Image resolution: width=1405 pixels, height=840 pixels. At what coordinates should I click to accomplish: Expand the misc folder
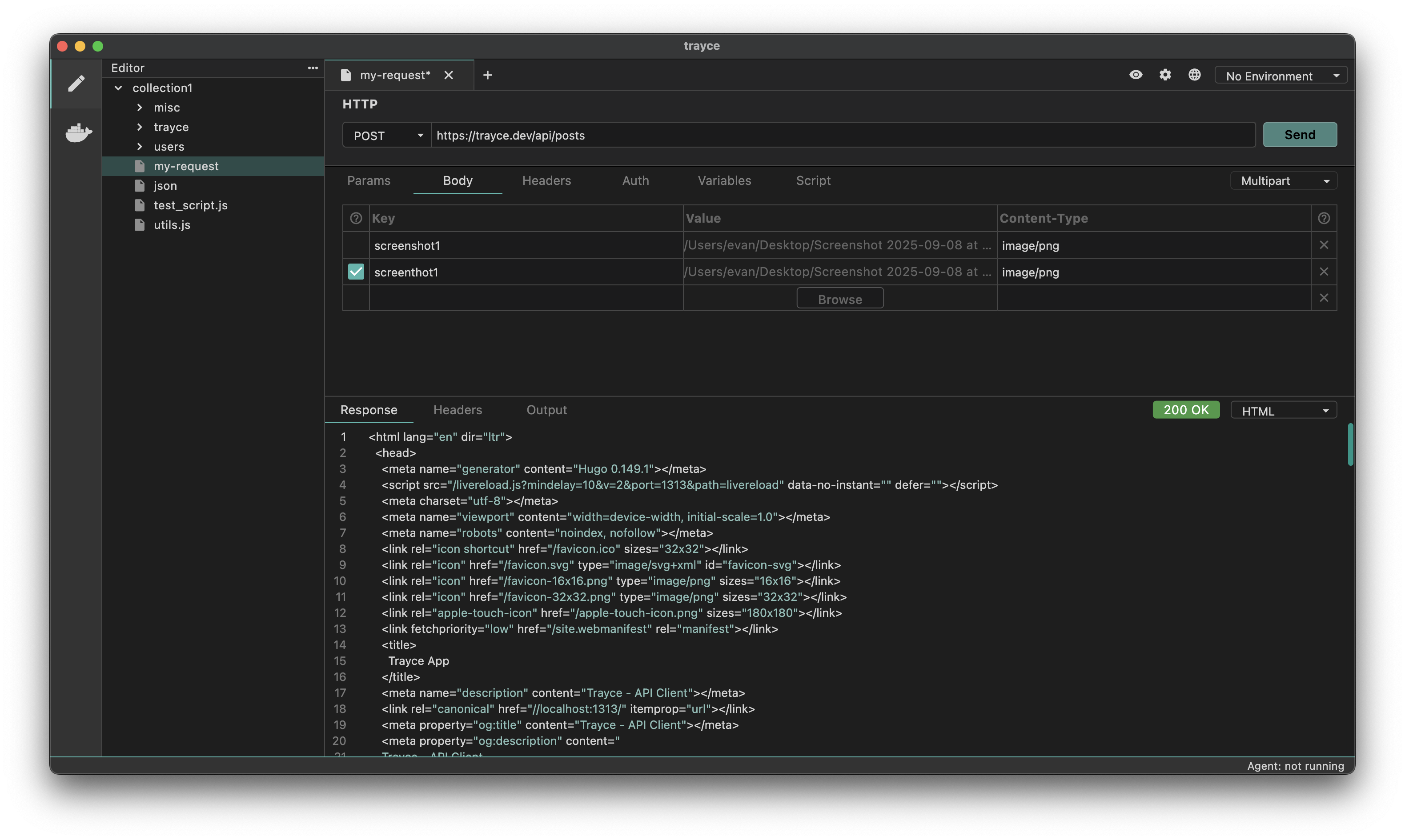tap(140, 108)
